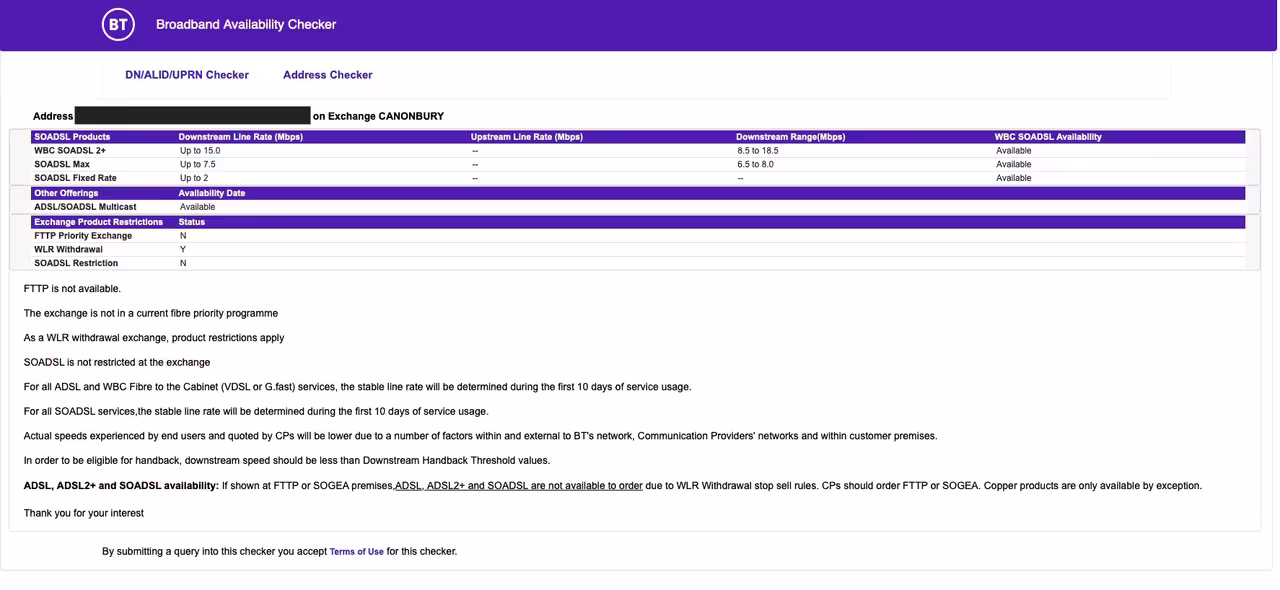
Task: Click the Downstream Line Rate (Mbps) header
Action: (241, 137)
